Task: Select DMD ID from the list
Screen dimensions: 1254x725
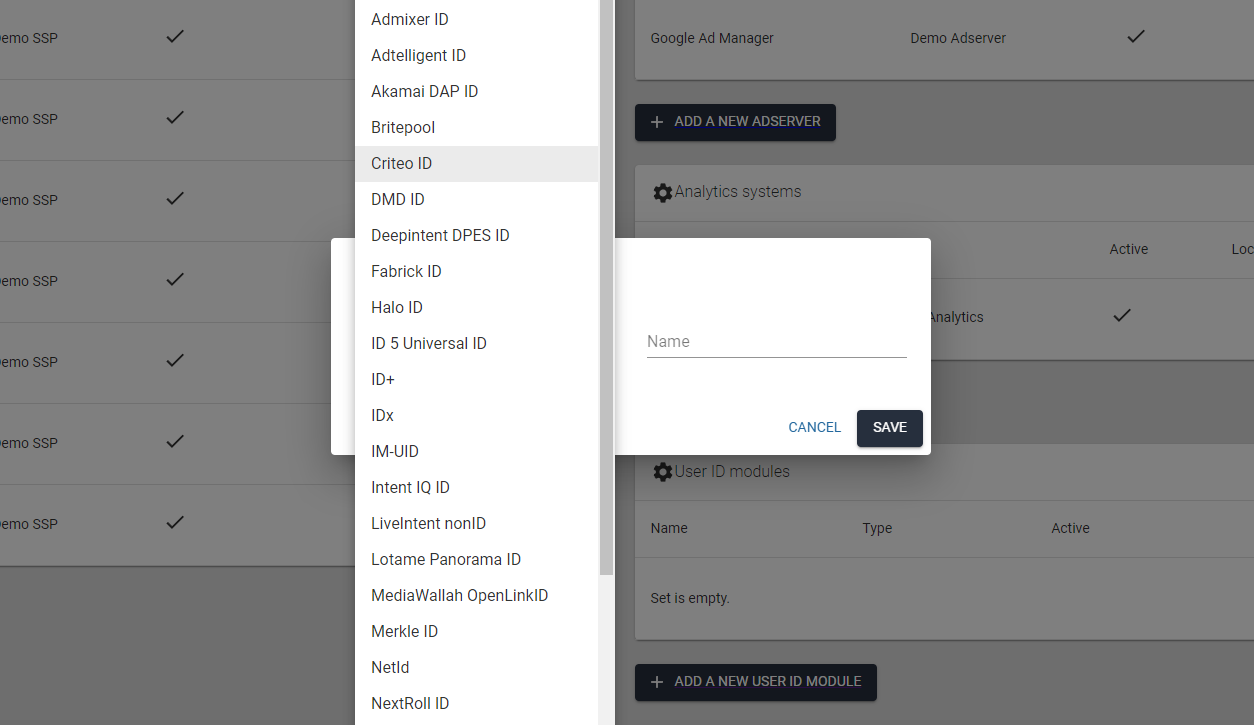Action: tap(477, 200)
